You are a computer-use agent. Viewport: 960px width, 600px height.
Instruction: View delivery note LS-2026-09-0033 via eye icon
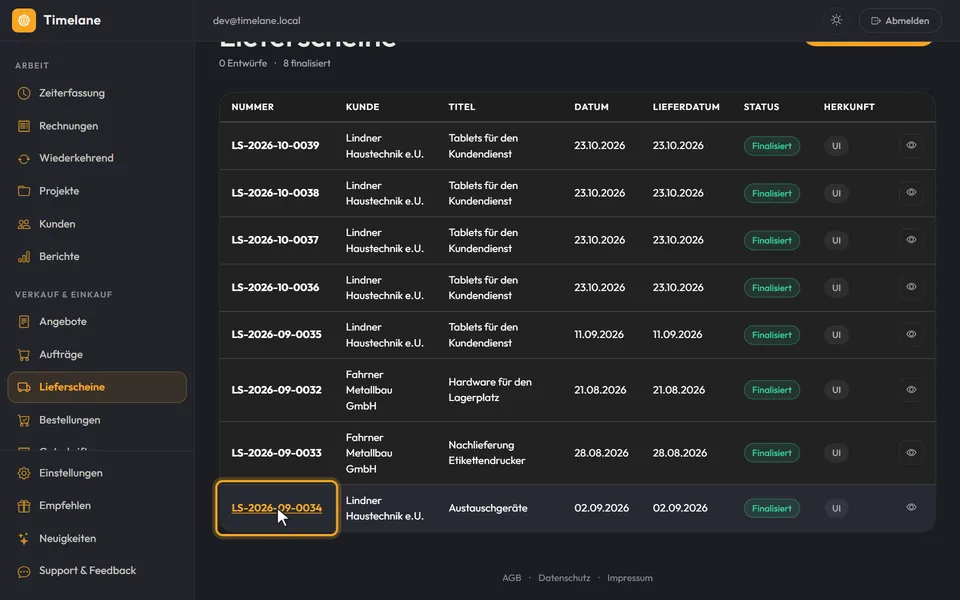pyautogui.click(x=911, y=453)
